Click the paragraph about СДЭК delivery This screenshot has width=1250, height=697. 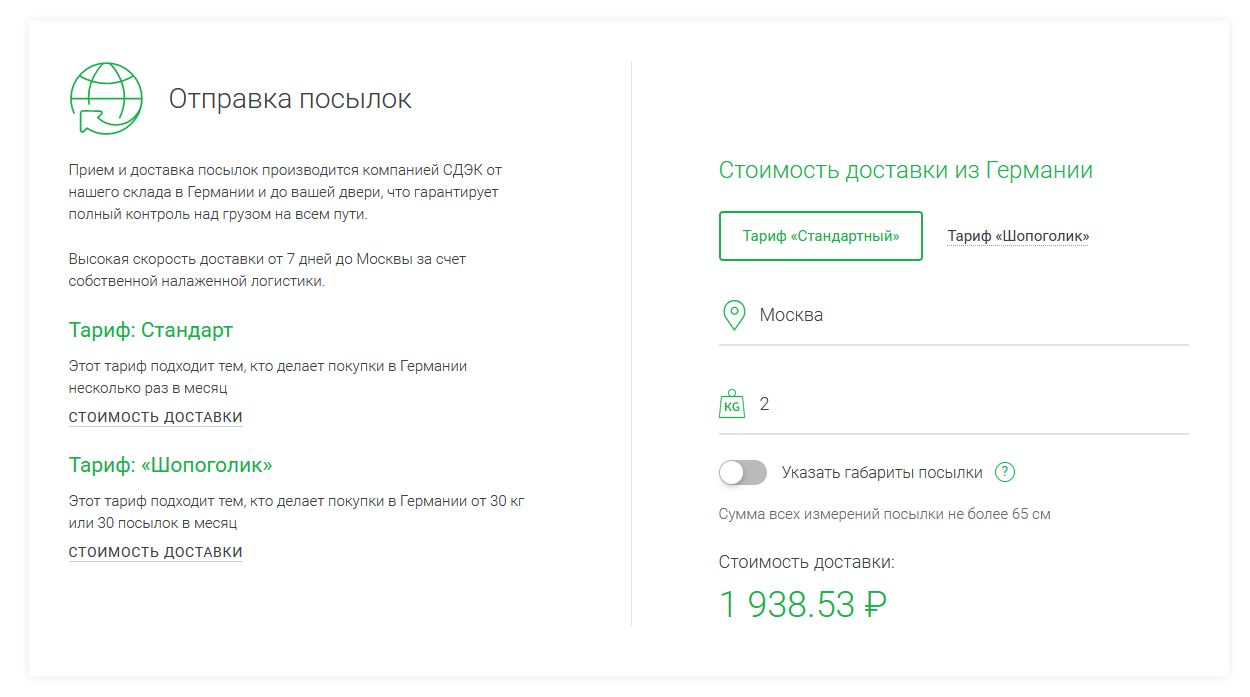(x=284, y=192)
